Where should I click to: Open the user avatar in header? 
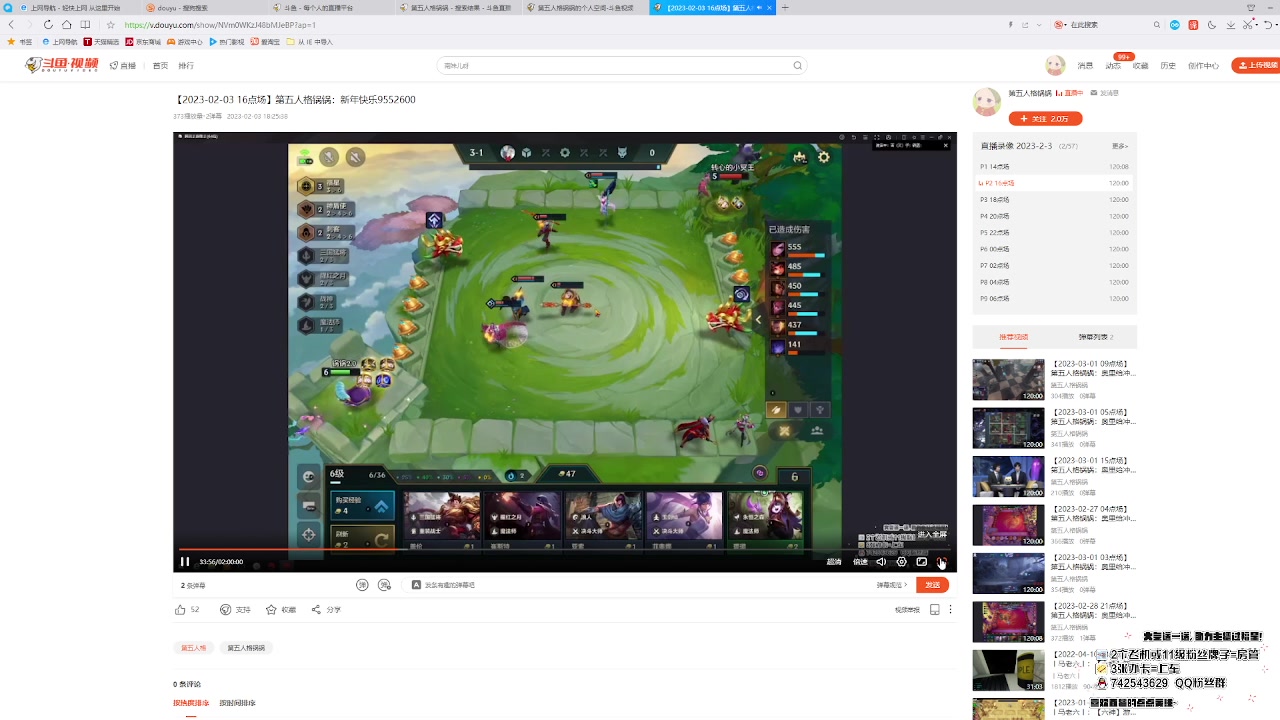coord(1055,66)
